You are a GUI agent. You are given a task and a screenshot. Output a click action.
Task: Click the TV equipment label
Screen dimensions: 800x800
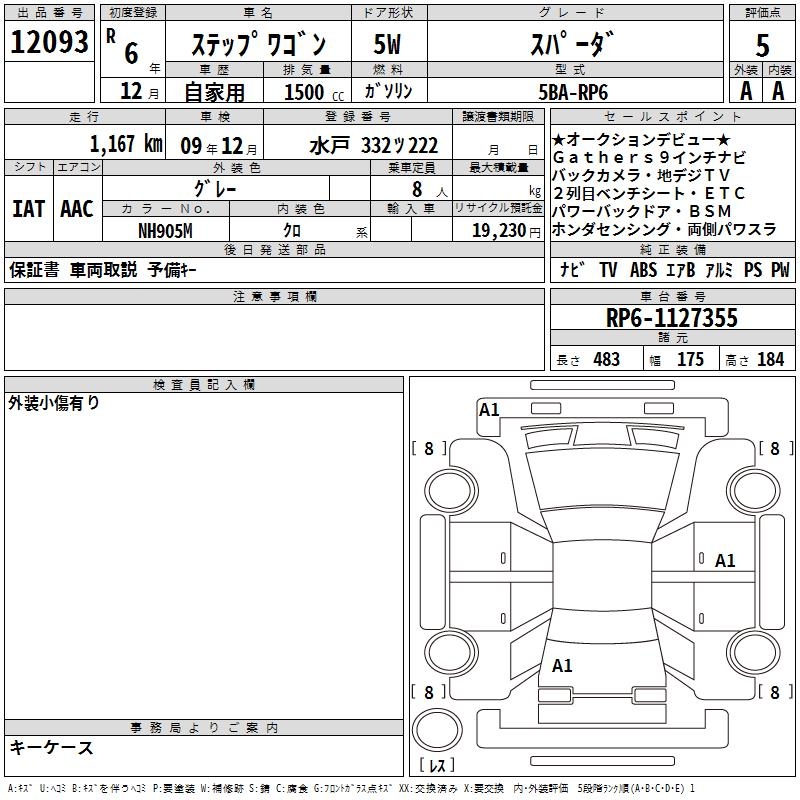(x=608, y=269)
